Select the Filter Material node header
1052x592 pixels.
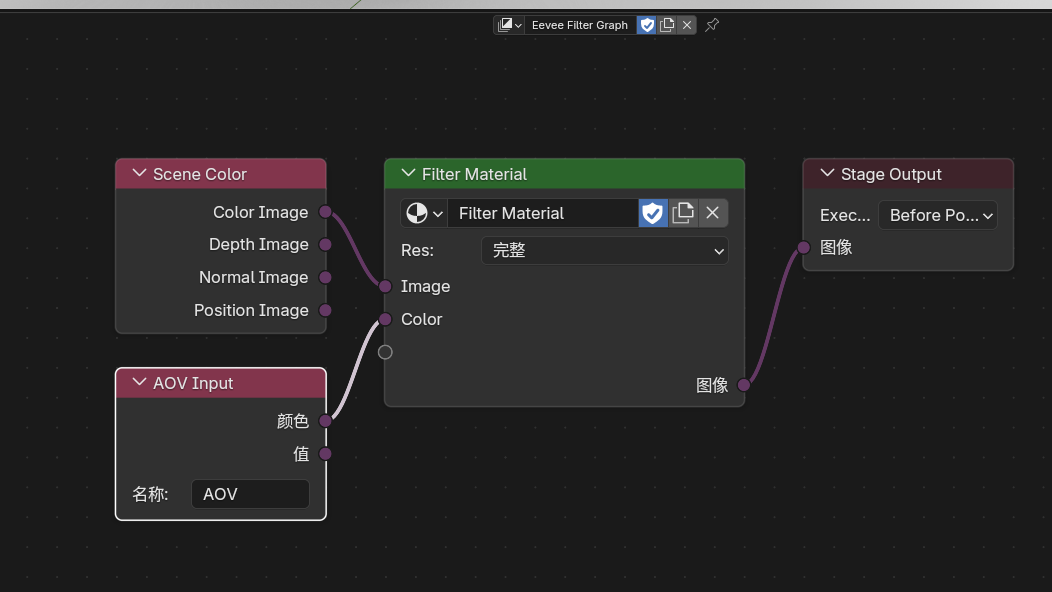click(x=564, y=174)
